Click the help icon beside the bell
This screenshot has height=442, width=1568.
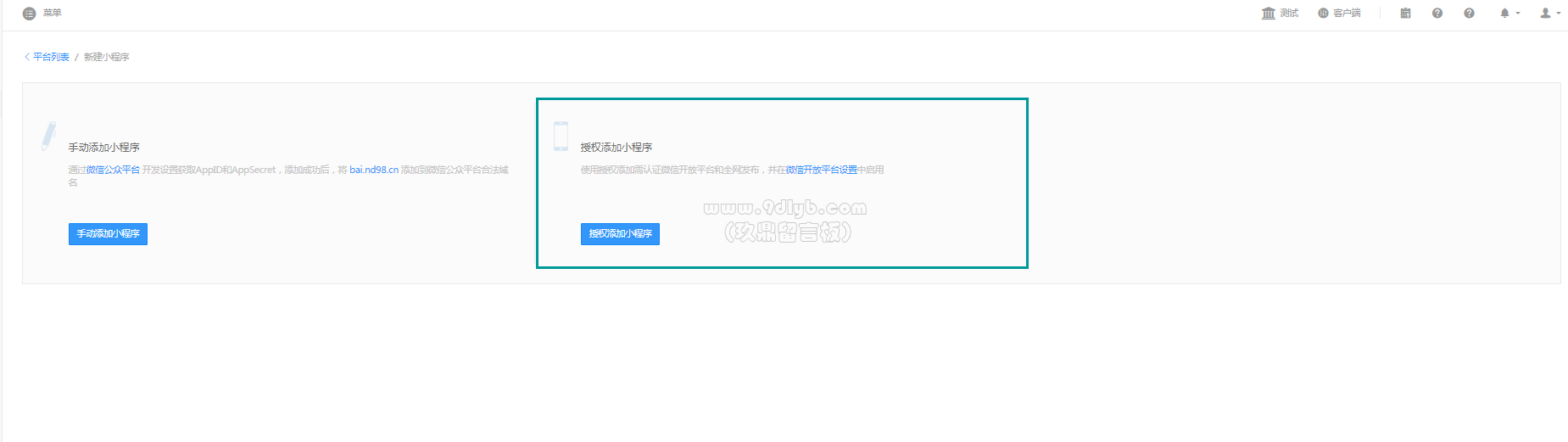pos(1469,14)
